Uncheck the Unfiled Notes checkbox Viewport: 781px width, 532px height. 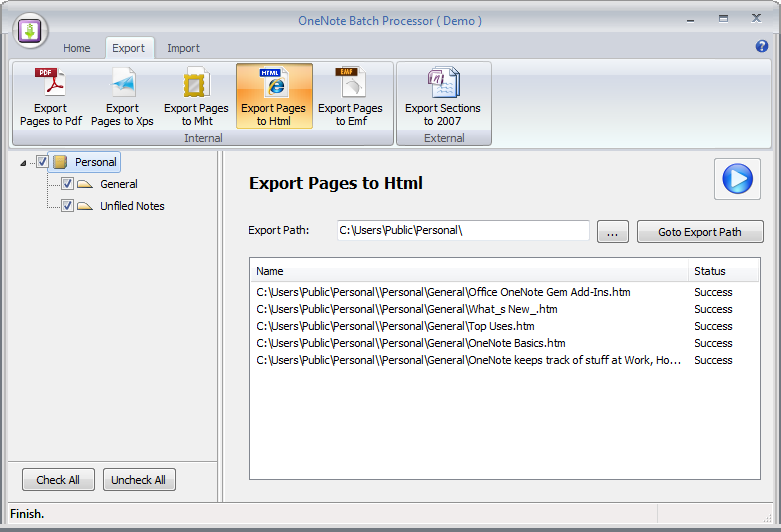[67, 206]
